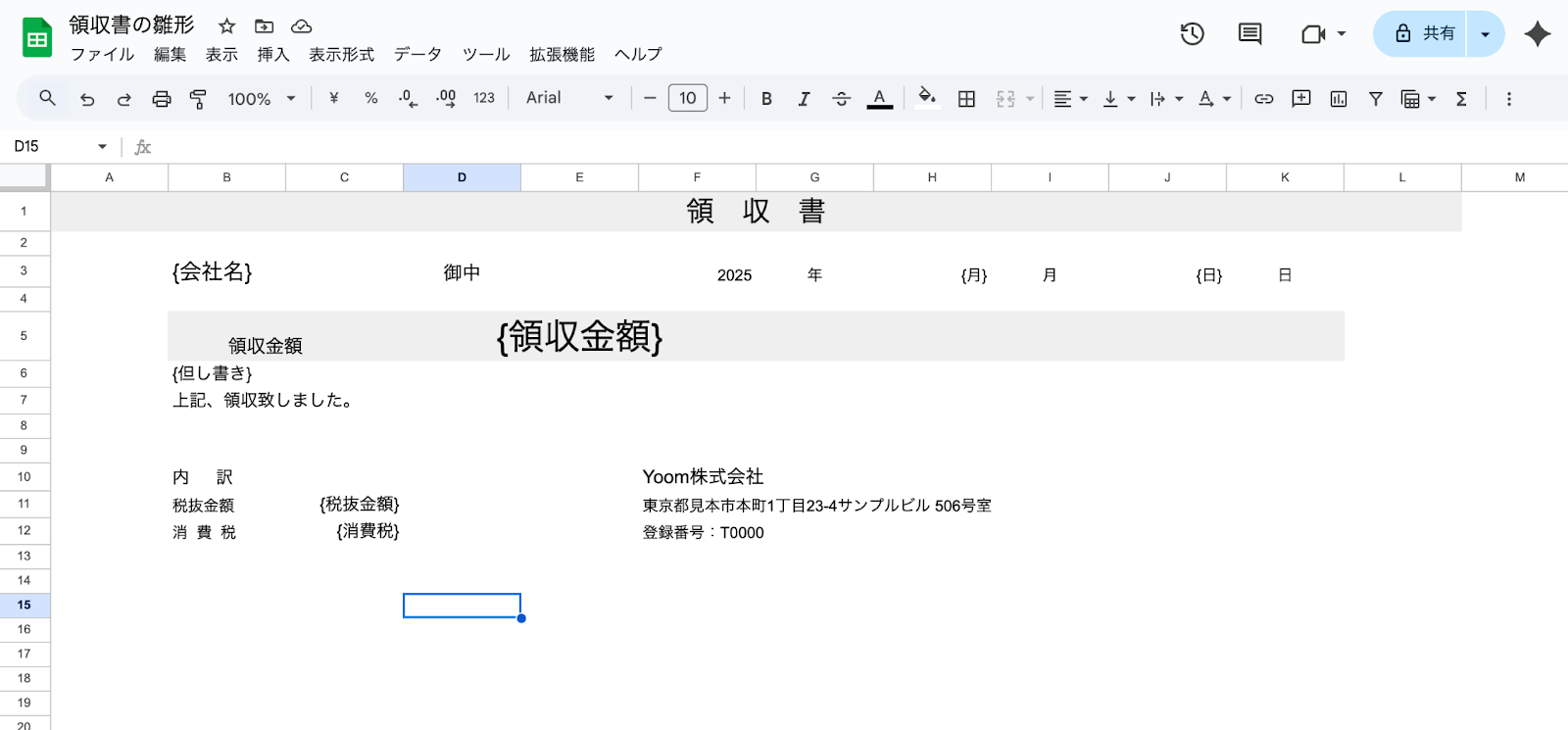Redo the last action
1568x730 pixels.
(x=124, y=99)
